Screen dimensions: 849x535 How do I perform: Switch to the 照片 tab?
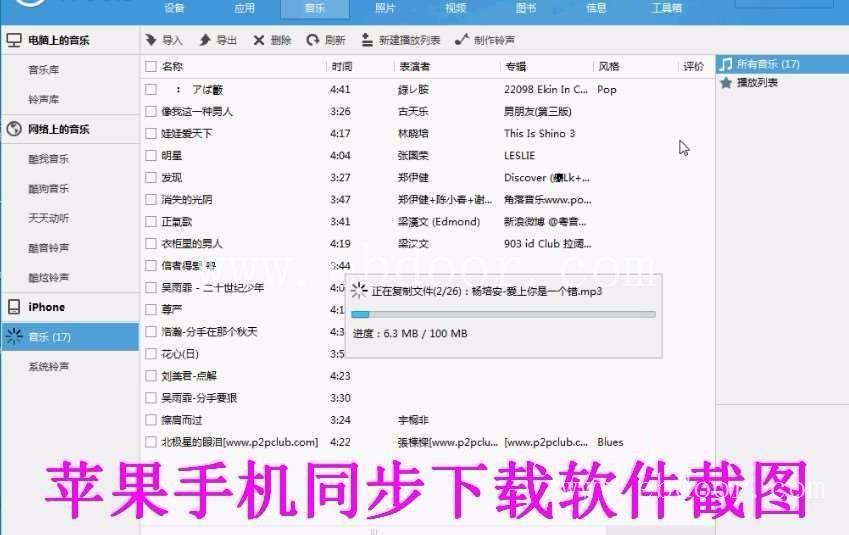pos(385,8)
